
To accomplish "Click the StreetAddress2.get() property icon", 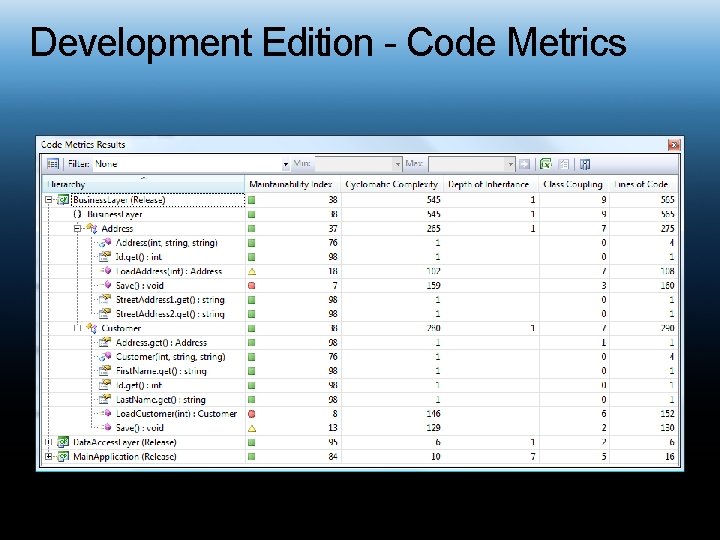I will click(x=105, y=314).
